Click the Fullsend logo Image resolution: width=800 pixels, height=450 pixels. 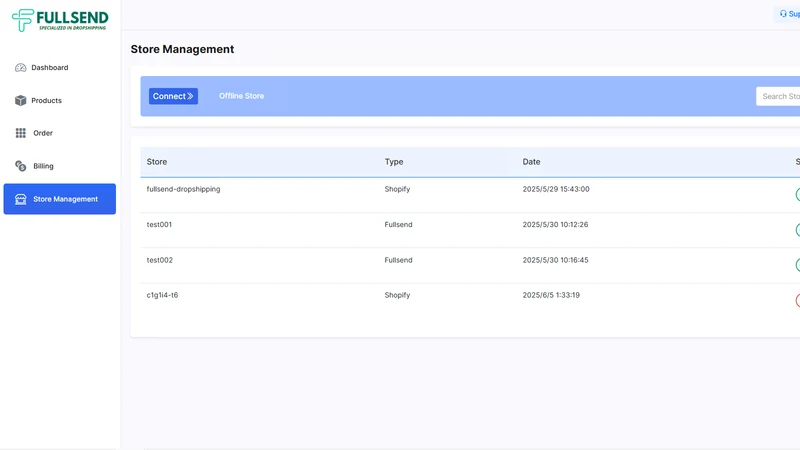(x=60, y=20)
